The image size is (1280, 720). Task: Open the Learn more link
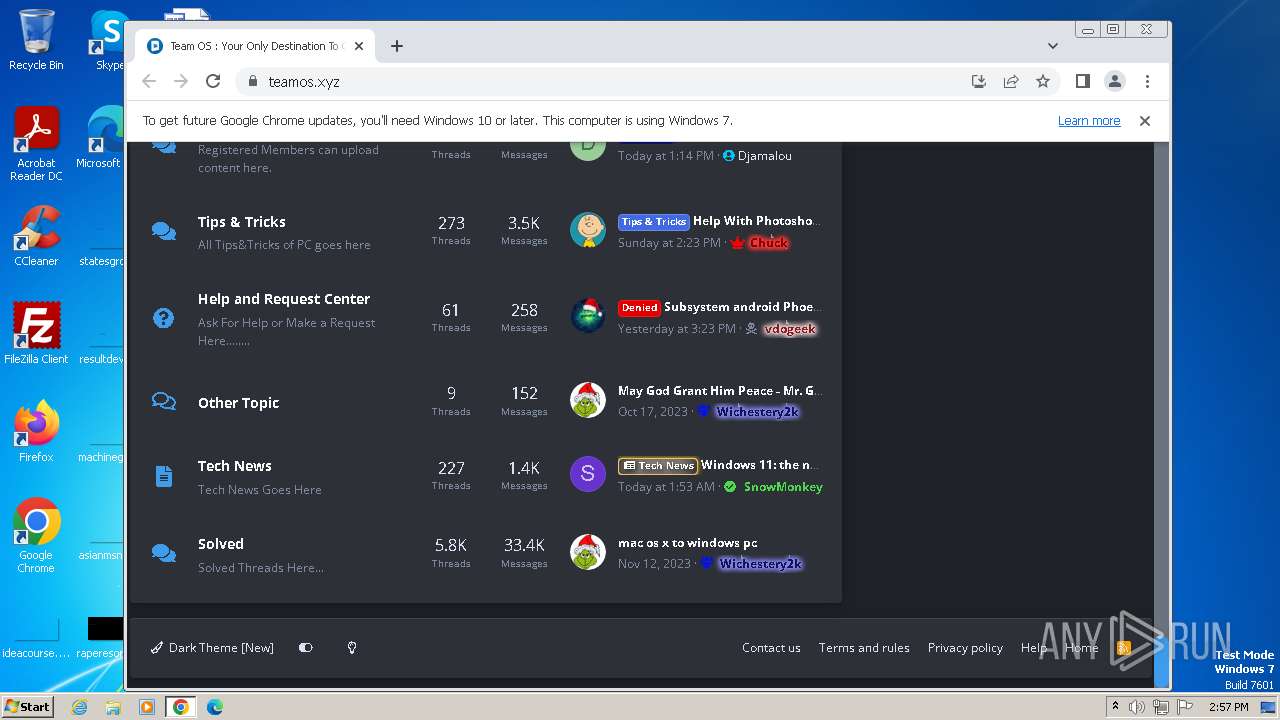coord(1089,121)
